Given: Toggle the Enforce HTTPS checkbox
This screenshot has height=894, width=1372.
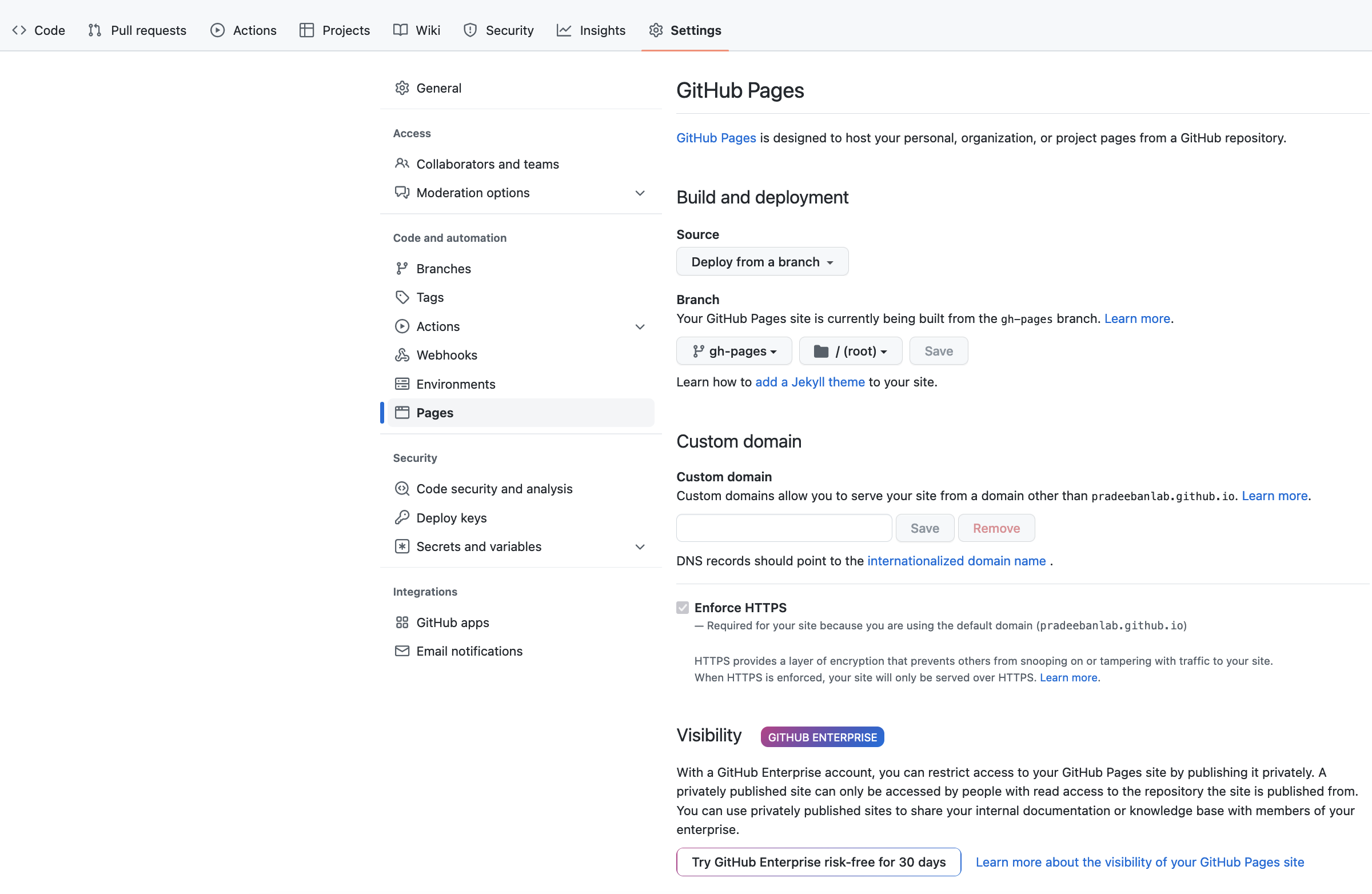Looking at the screenshot, I should (682, 607).
